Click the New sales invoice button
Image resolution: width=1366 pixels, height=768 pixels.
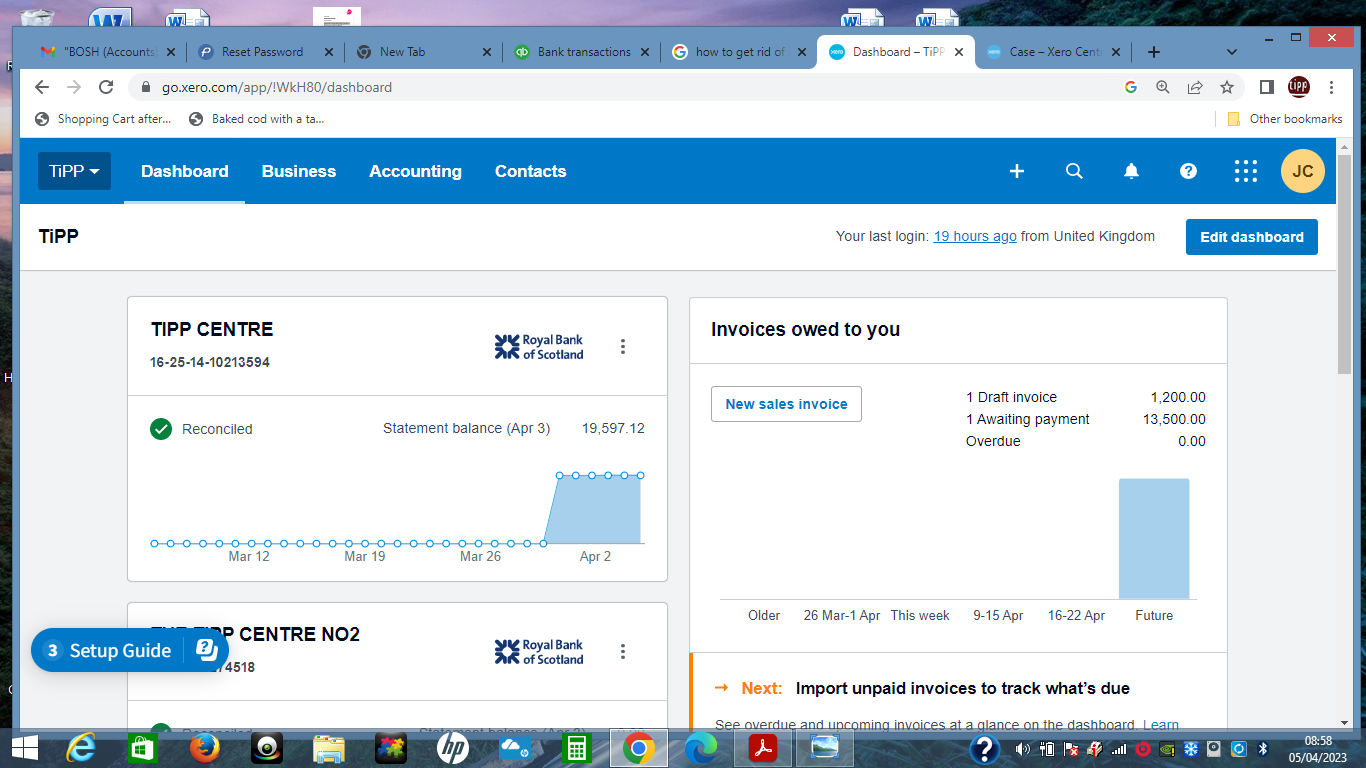[x=786, y=404]
